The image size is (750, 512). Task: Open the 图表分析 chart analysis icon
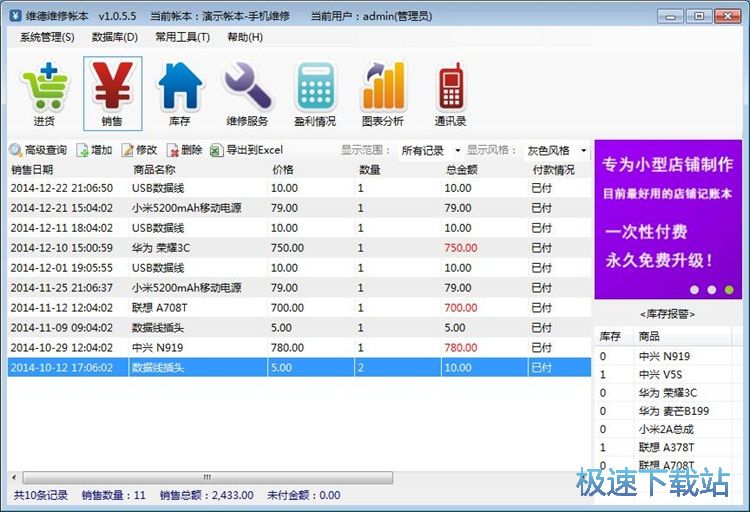(x=383, y=93)
